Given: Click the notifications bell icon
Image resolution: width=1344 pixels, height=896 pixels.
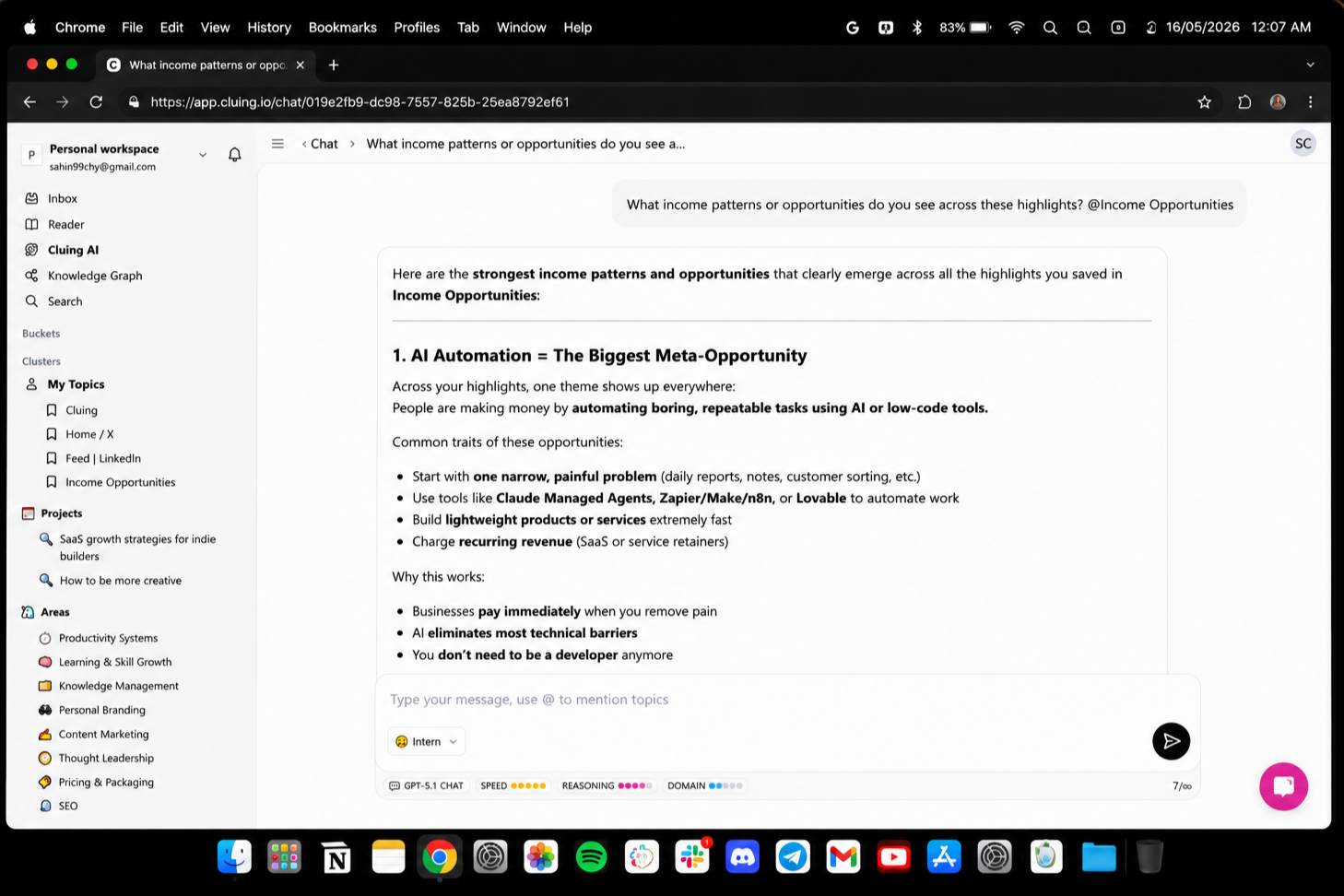Looking at the screenshot, I should pos(235,155).
